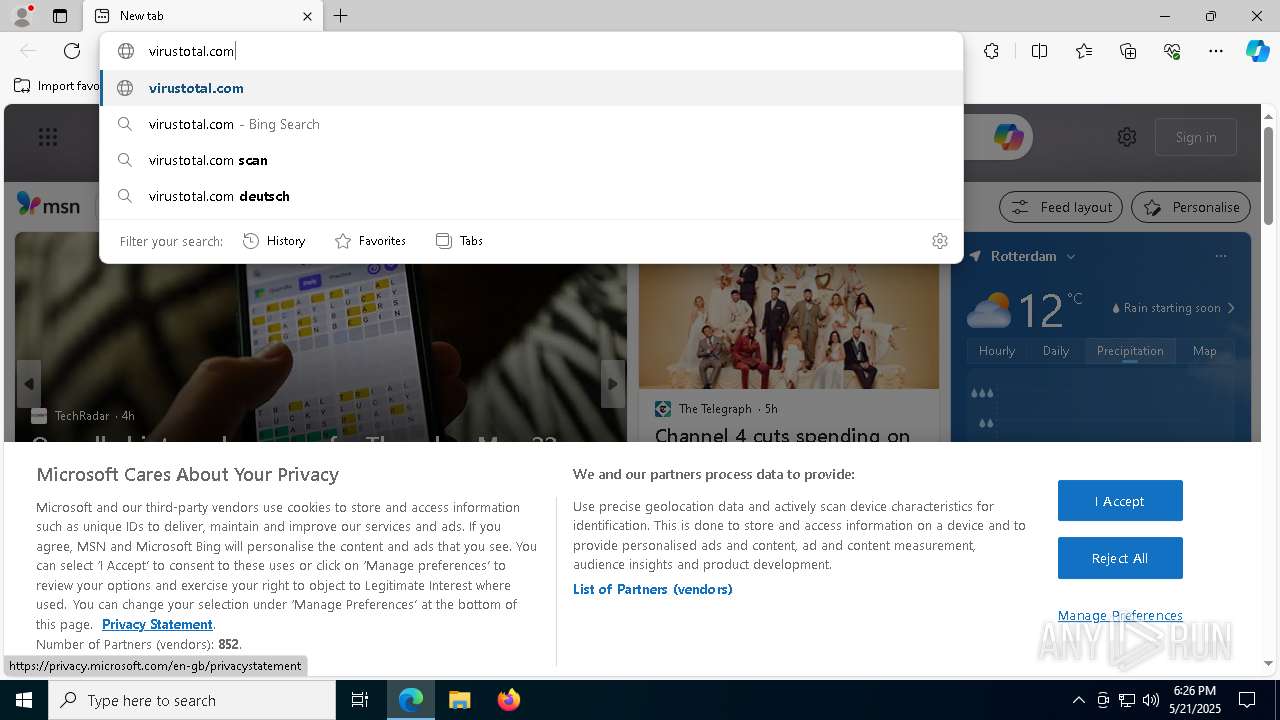Go to previous carousel story
The image size is (1280, 720).
(x=29, y=384)
